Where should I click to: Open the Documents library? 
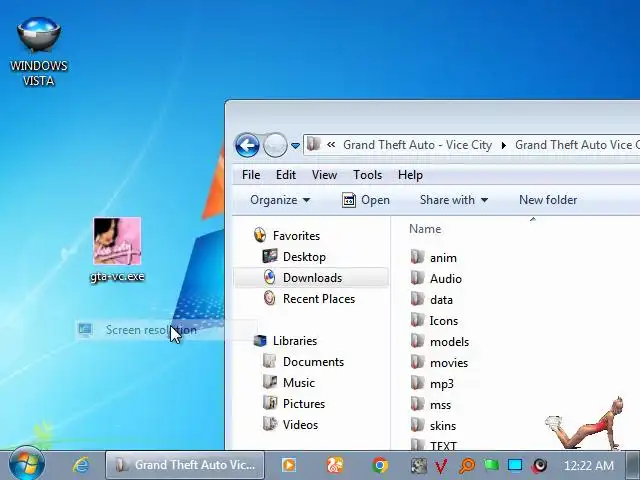[313, 362]
